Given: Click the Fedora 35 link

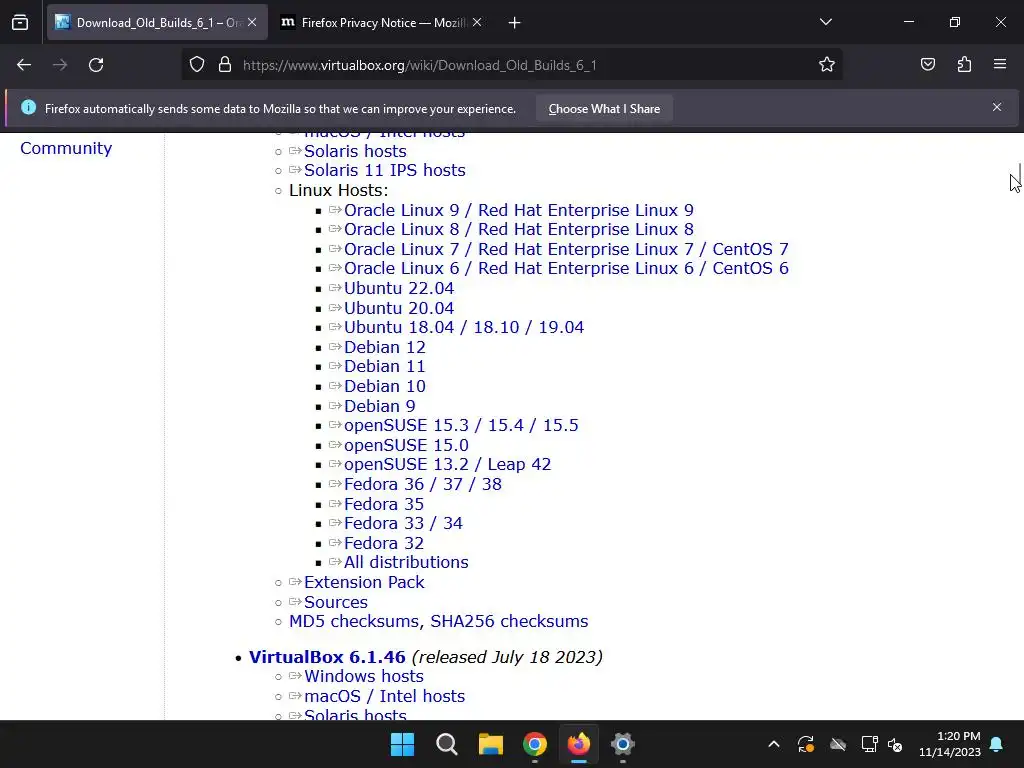Looking at the screenshot, I should [384, 504].
